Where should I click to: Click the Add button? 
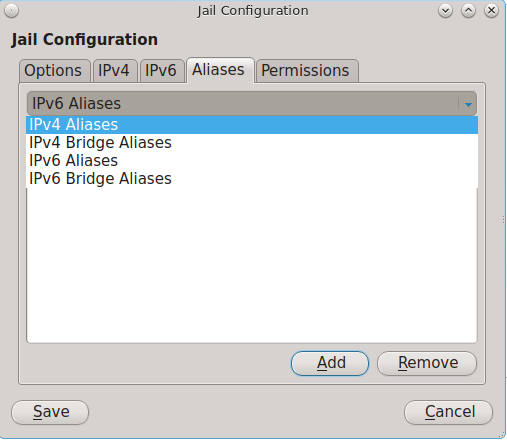330,363
